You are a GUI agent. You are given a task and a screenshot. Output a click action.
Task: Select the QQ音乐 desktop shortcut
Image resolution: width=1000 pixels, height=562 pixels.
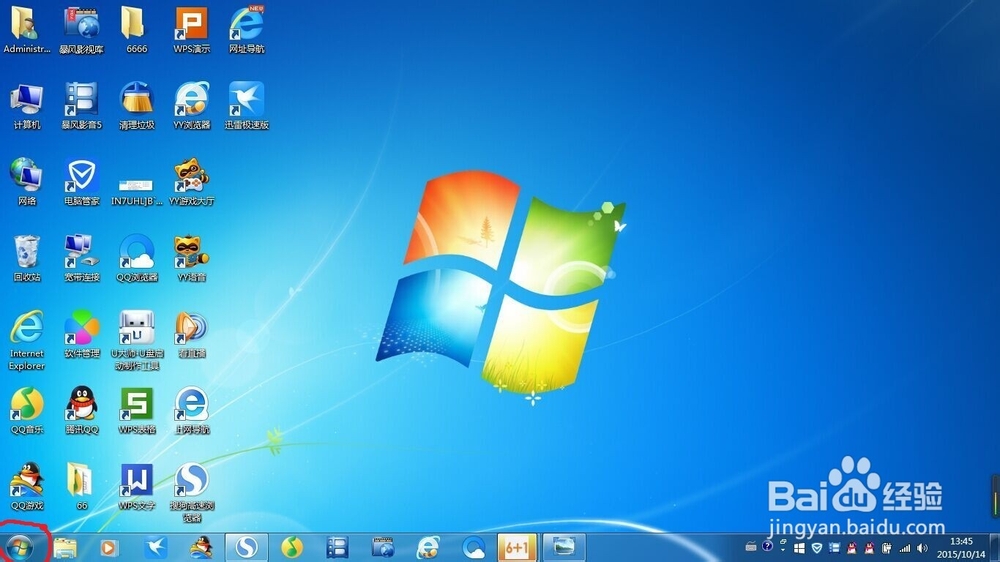(x=26, y=410)
